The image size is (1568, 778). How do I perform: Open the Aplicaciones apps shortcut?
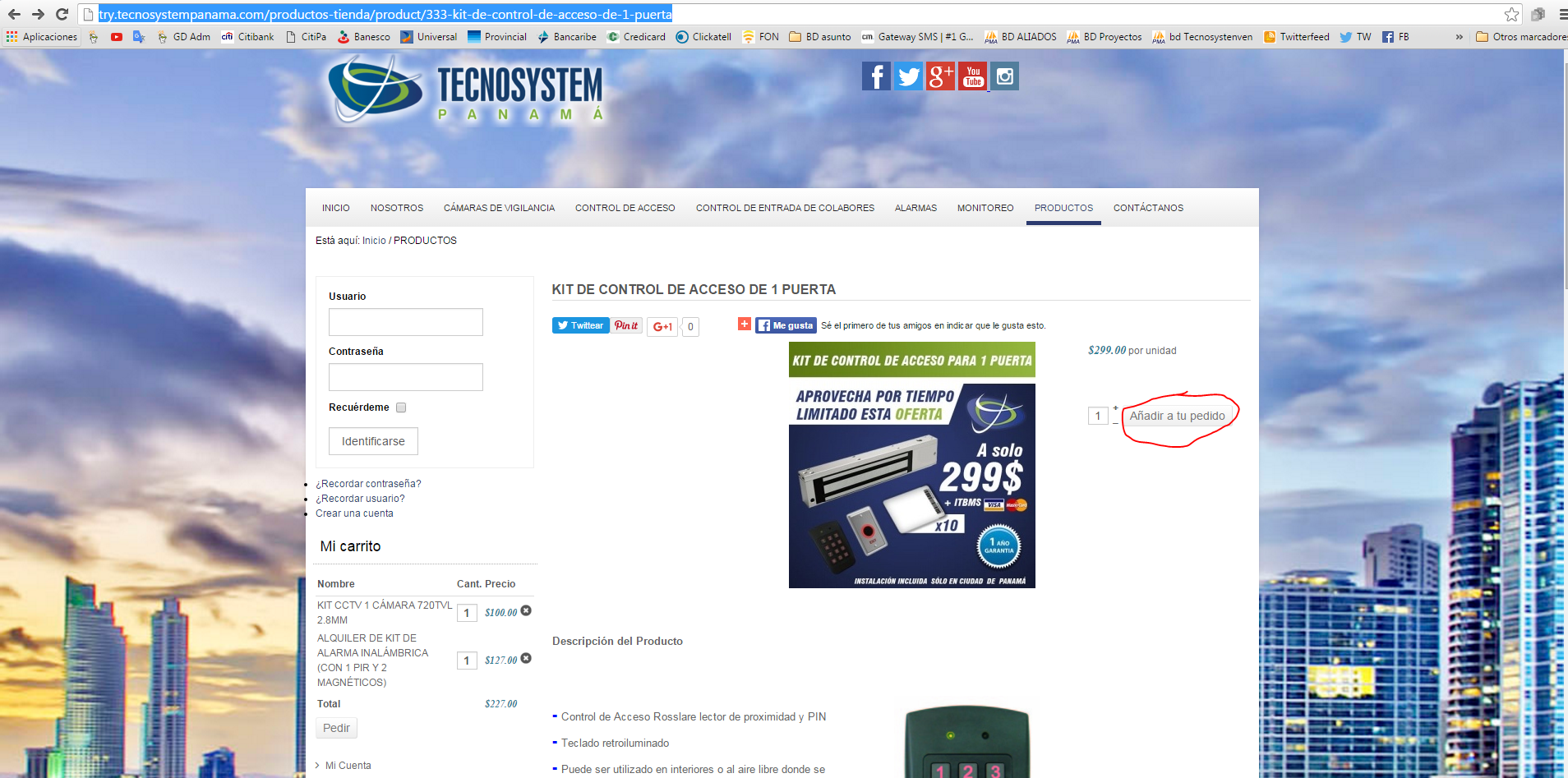tap(42, 37)
